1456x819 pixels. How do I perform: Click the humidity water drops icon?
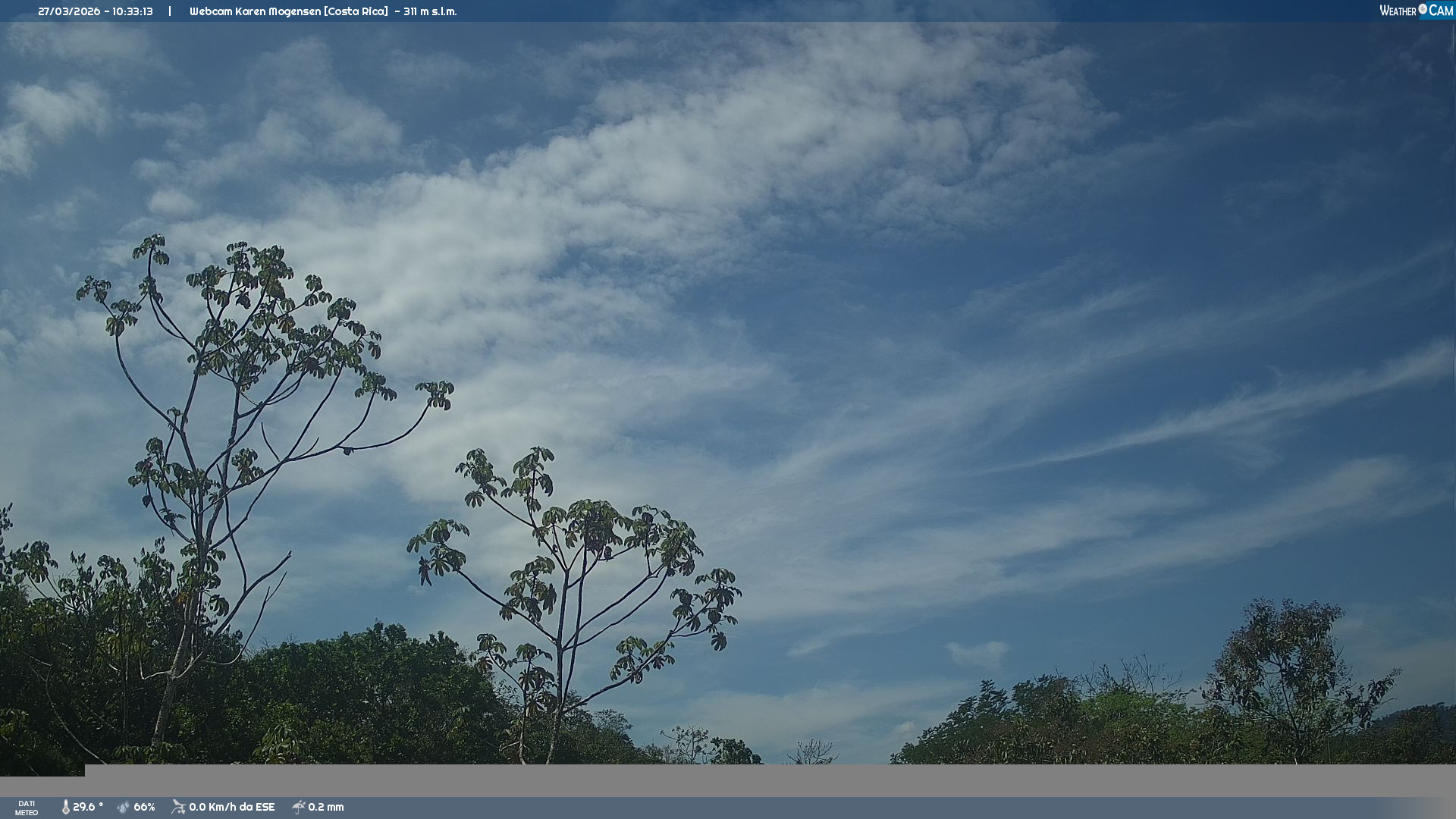(x=123, y=807)
